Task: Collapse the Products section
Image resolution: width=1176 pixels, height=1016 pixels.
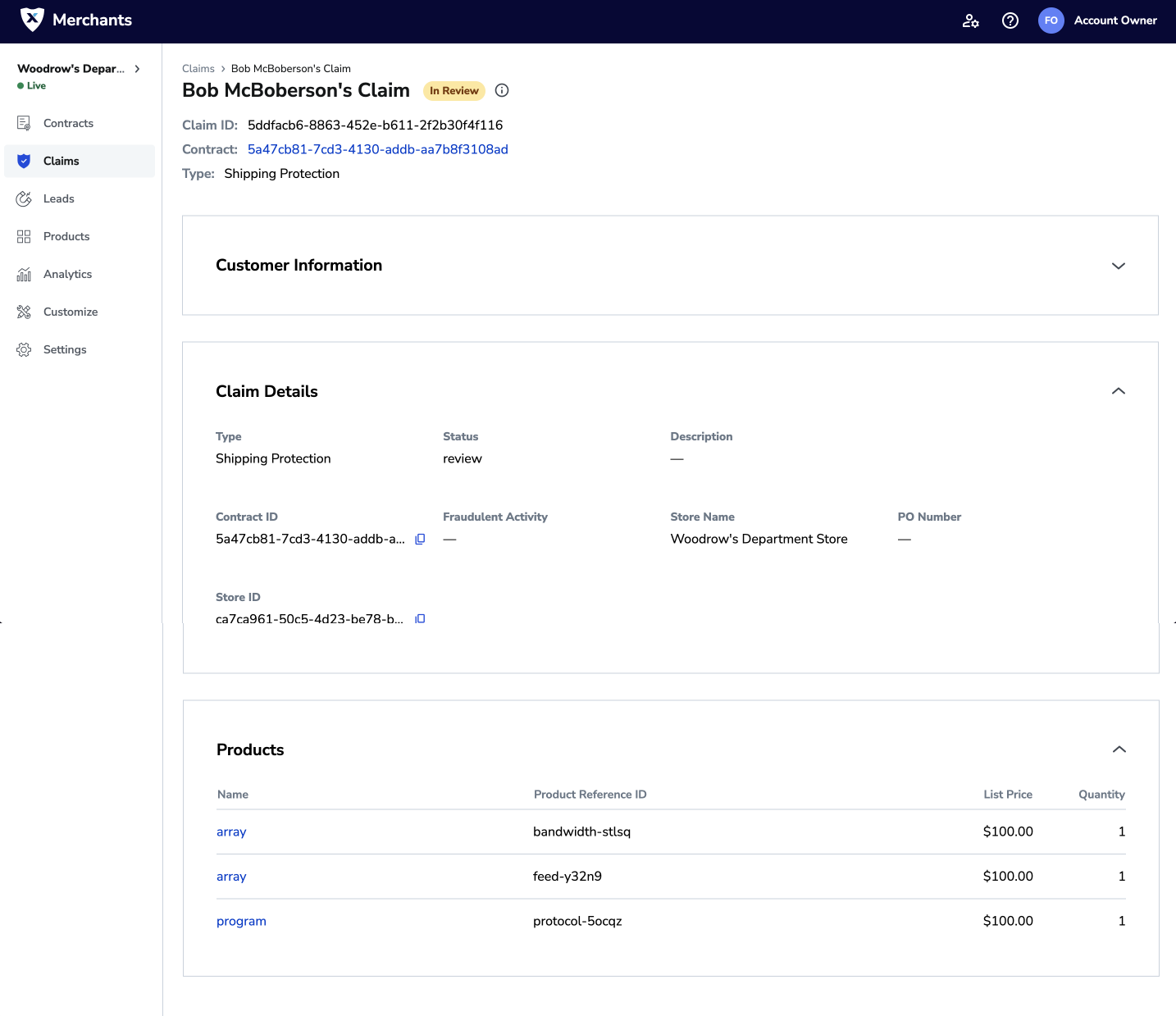Action: (x=1119, y=749)
